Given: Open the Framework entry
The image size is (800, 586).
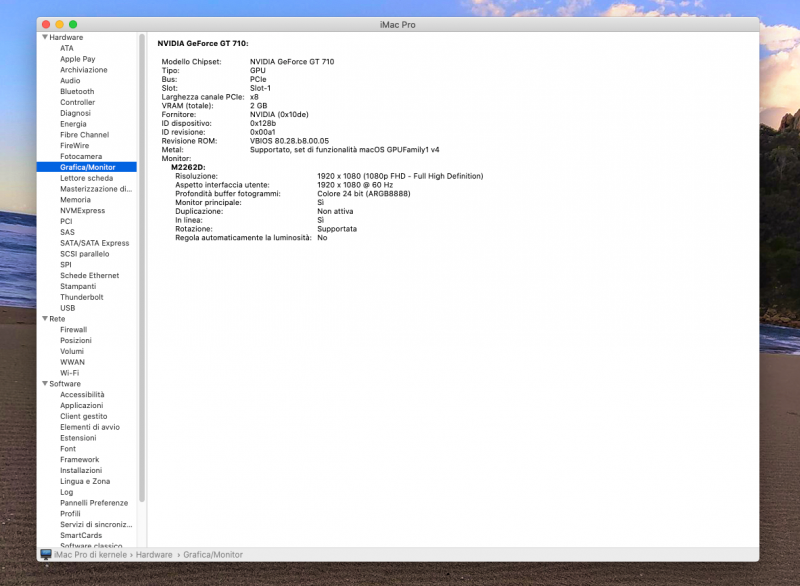Looking at the screenshot, I should click(x=80, y=460).
